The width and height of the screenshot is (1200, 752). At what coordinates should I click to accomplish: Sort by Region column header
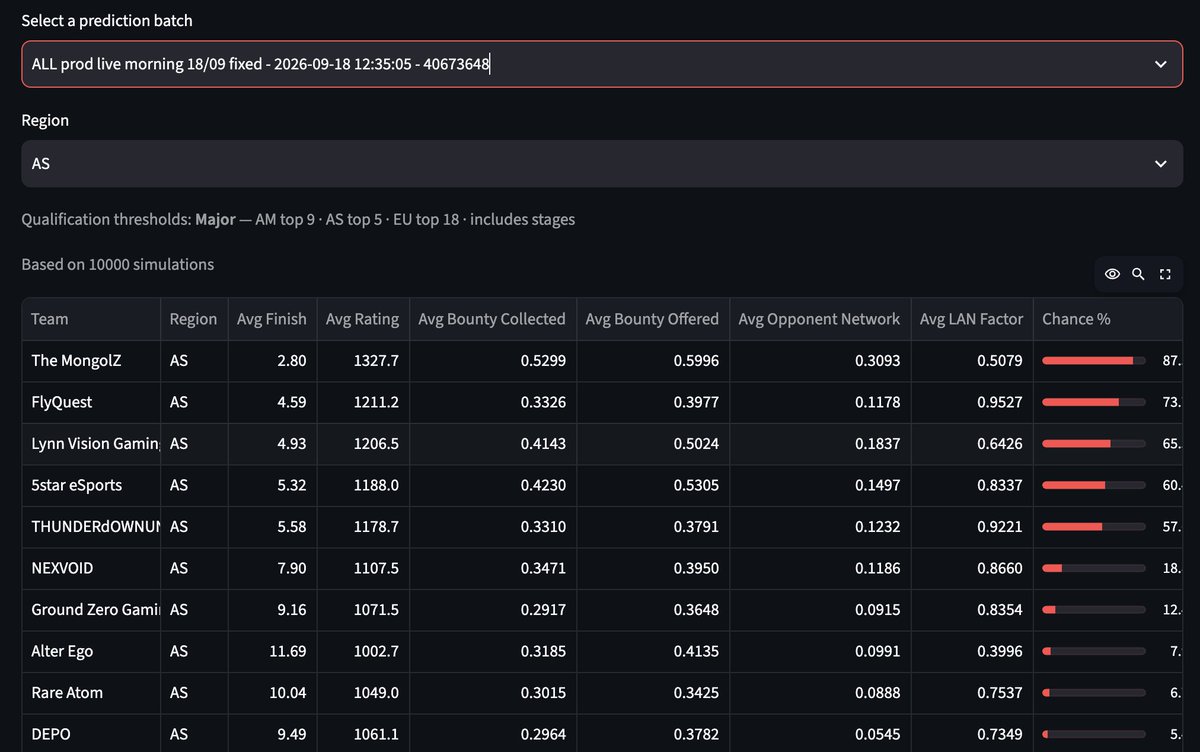[194, 319]
